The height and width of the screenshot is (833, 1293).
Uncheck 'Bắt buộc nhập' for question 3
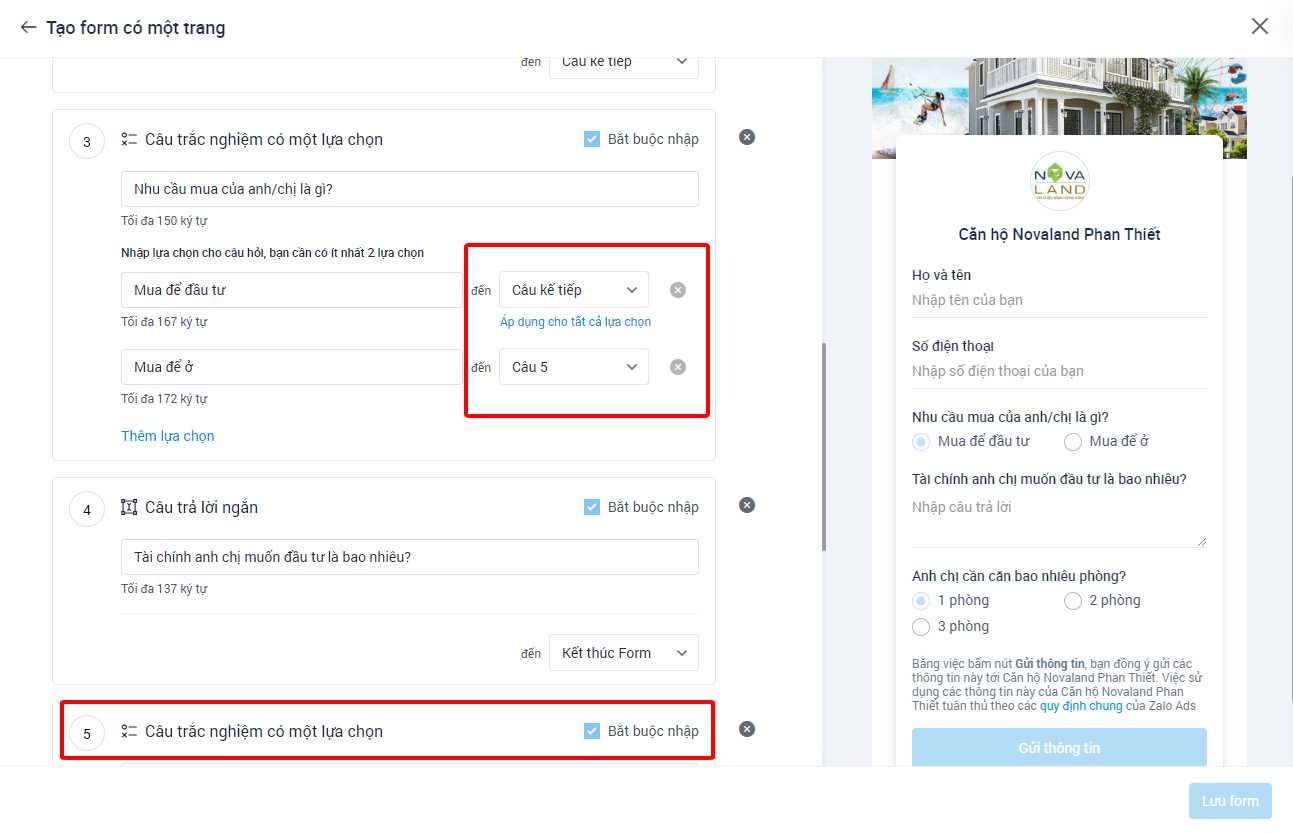591,139
